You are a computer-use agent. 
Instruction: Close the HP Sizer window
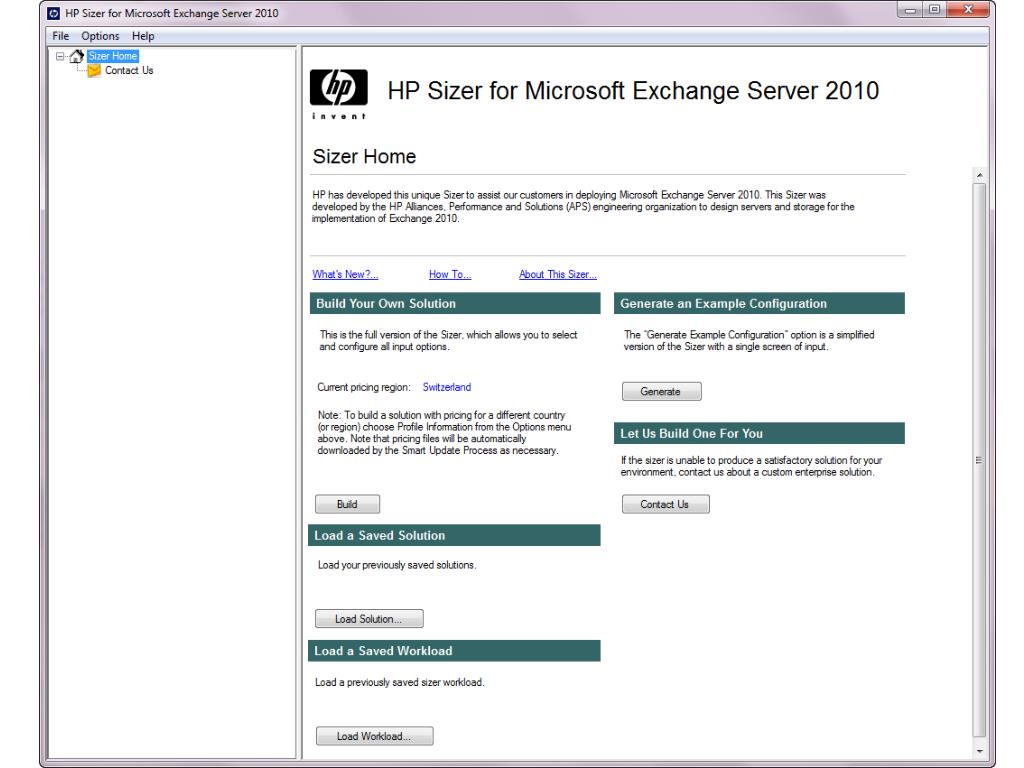(x=969, y=10)
